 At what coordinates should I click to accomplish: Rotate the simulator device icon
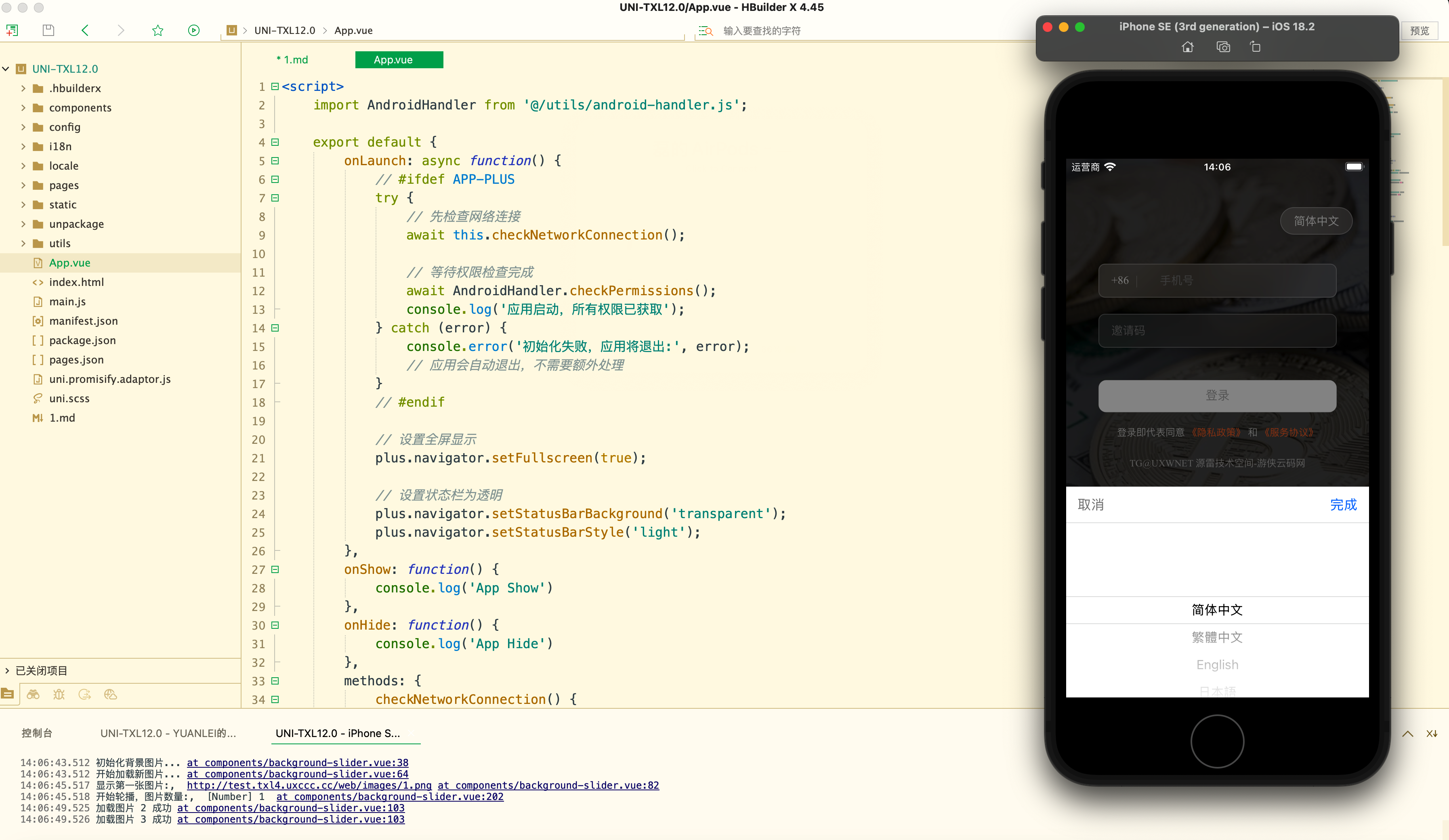click(1255, 47)
